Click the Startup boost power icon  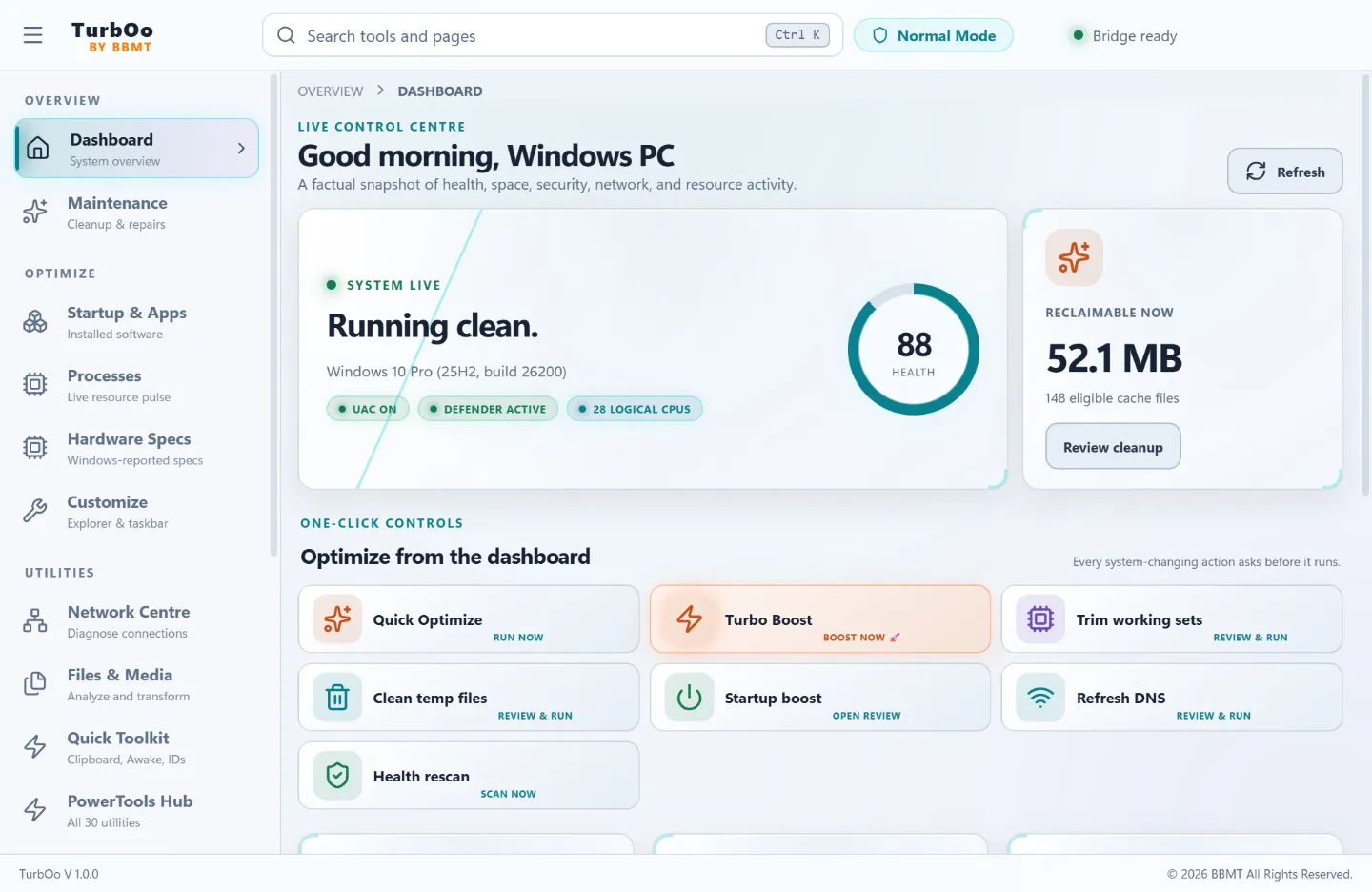click(689, 698)
